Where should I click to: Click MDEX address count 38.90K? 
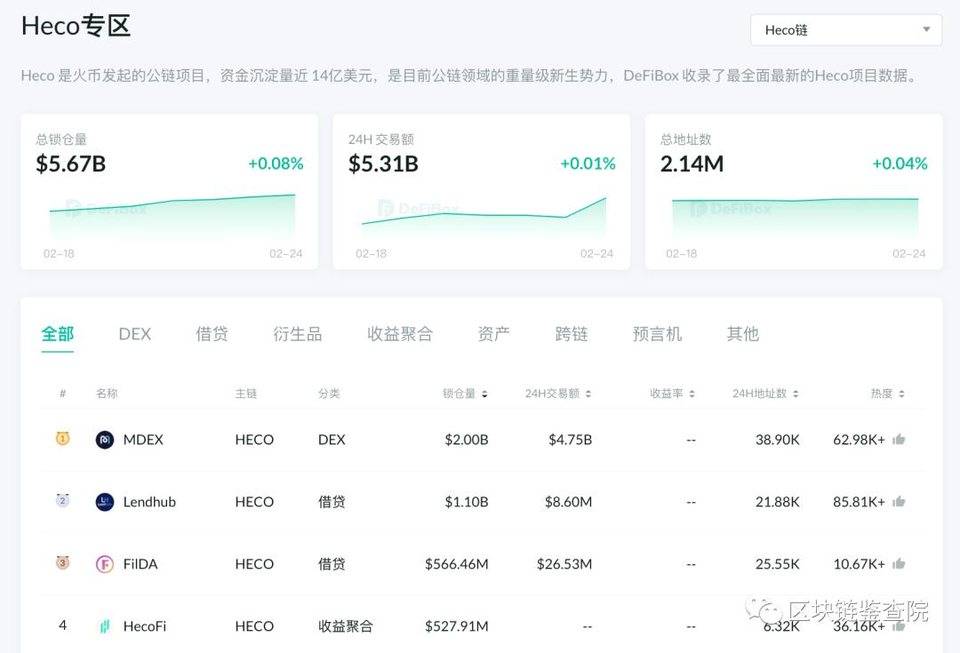(x=778, y=440)
